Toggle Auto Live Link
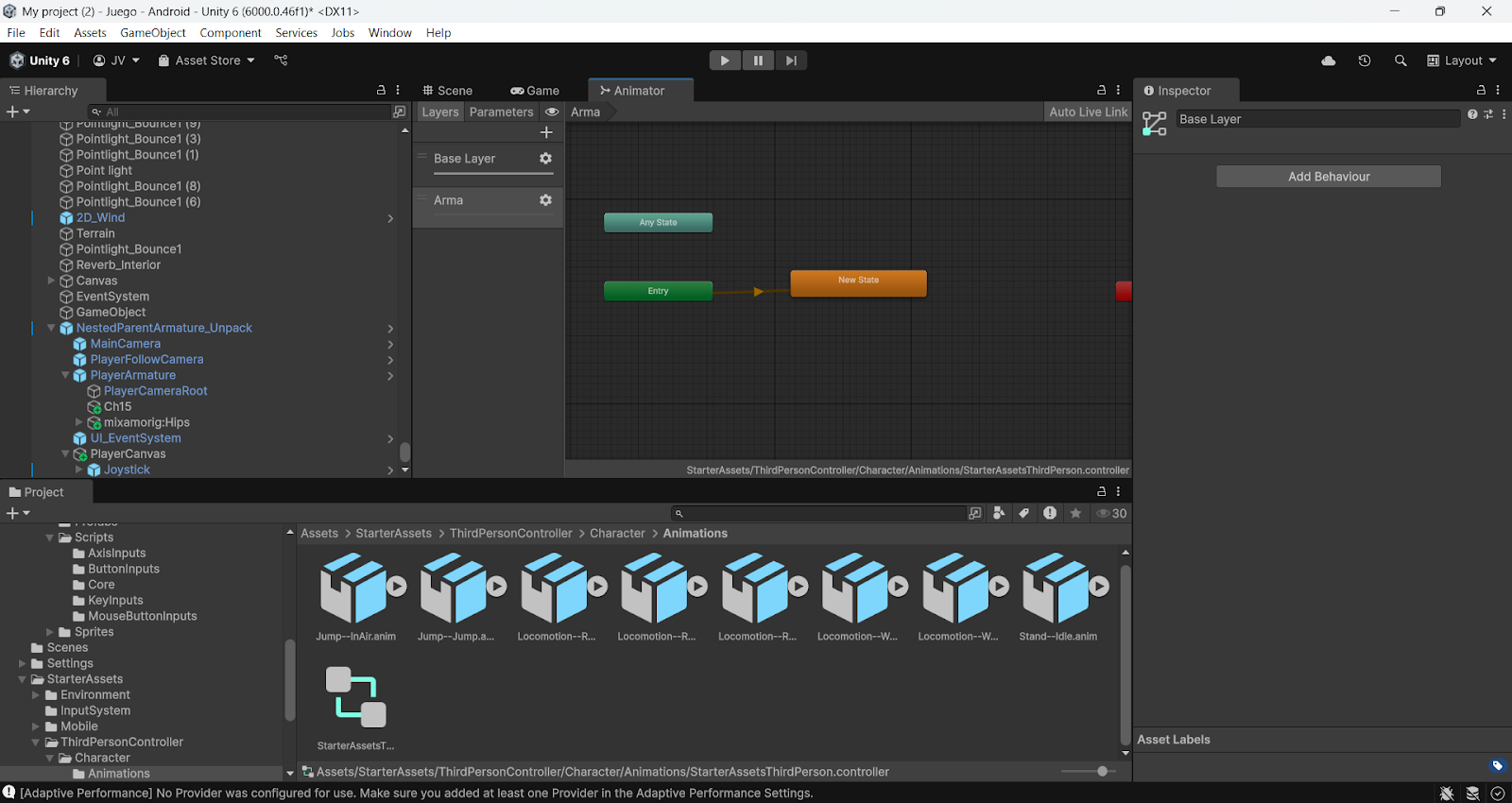 click(x=1089, y=111)
